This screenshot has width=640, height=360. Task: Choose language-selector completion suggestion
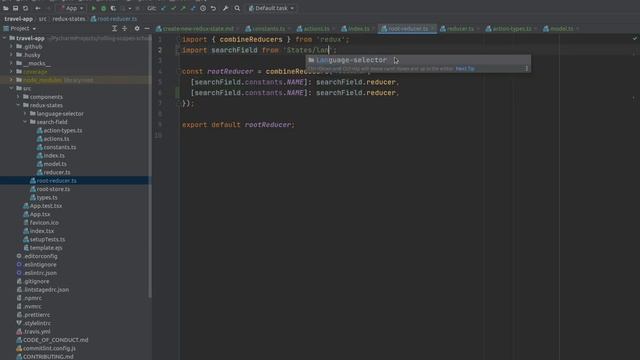[x=418, y=60]
